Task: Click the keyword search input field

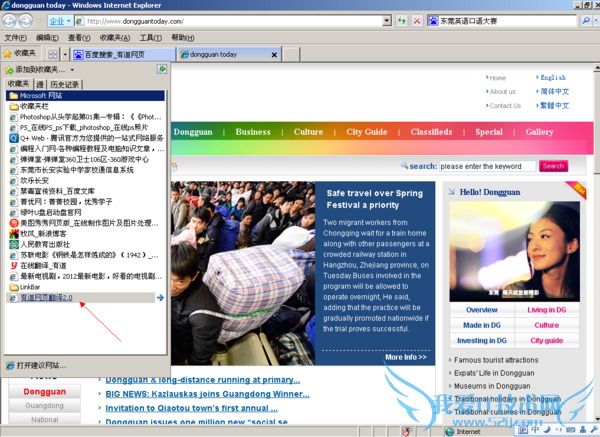Action: coord(488,166)
